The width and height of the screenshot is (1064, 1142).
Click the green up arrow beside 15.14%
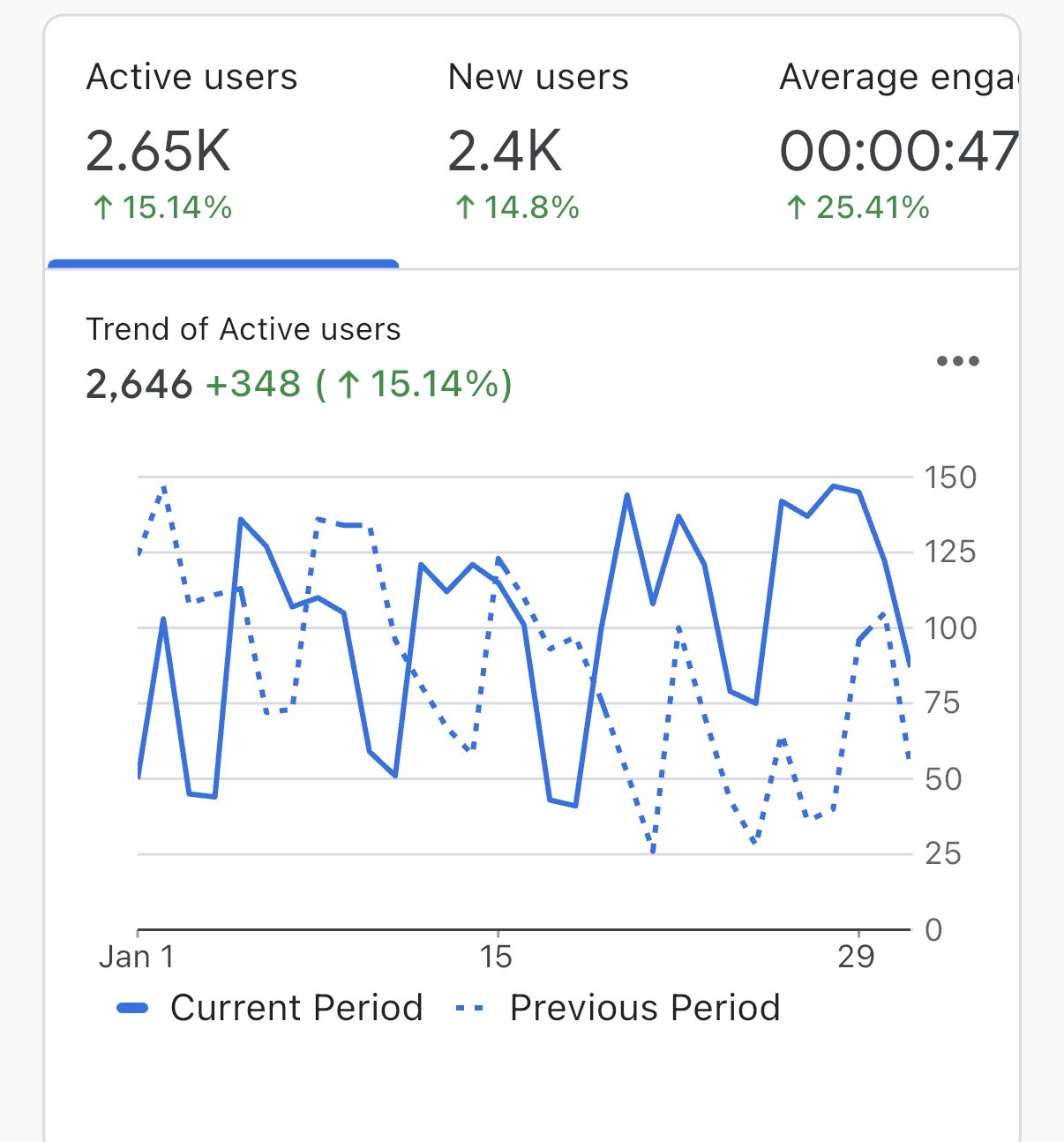point(104,207)
